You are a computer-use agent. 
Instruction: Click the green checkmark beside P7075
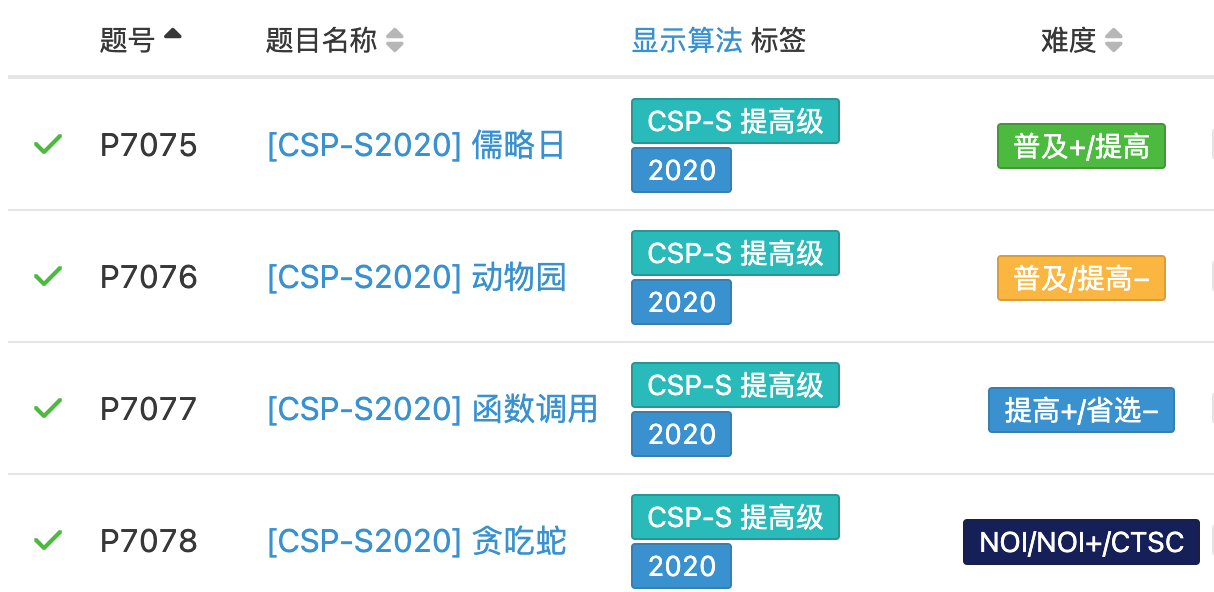48,145
